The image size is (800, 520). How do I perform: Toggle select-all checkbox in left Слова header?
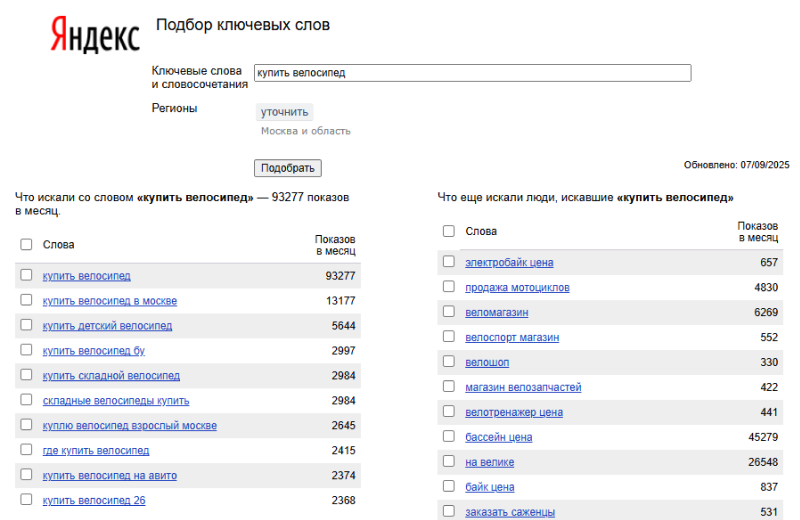26,244
